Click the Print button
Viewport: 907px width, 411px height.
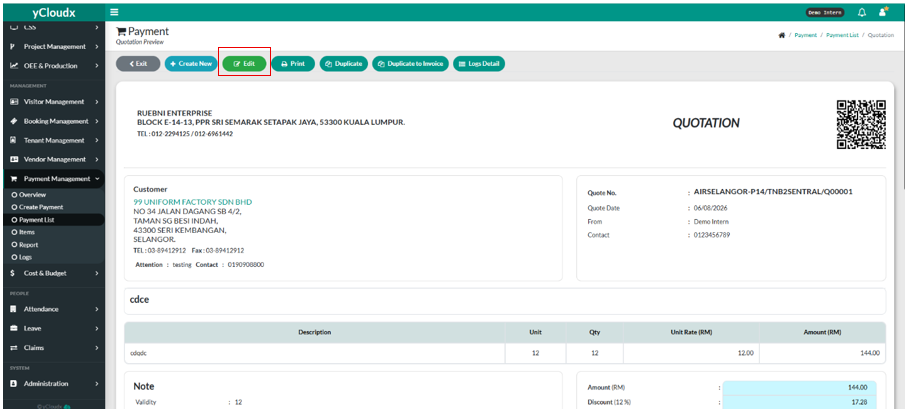click(x=293, y=64)
